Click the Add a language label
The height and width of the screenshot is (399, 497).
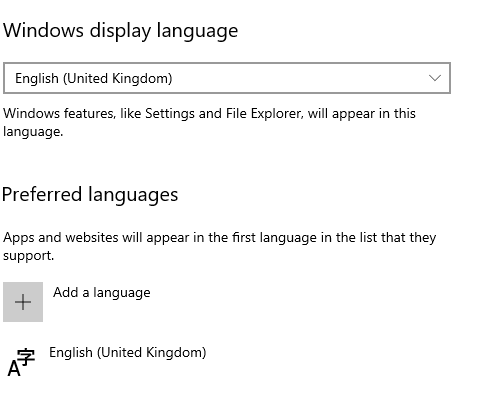click(x=102, y=293)
